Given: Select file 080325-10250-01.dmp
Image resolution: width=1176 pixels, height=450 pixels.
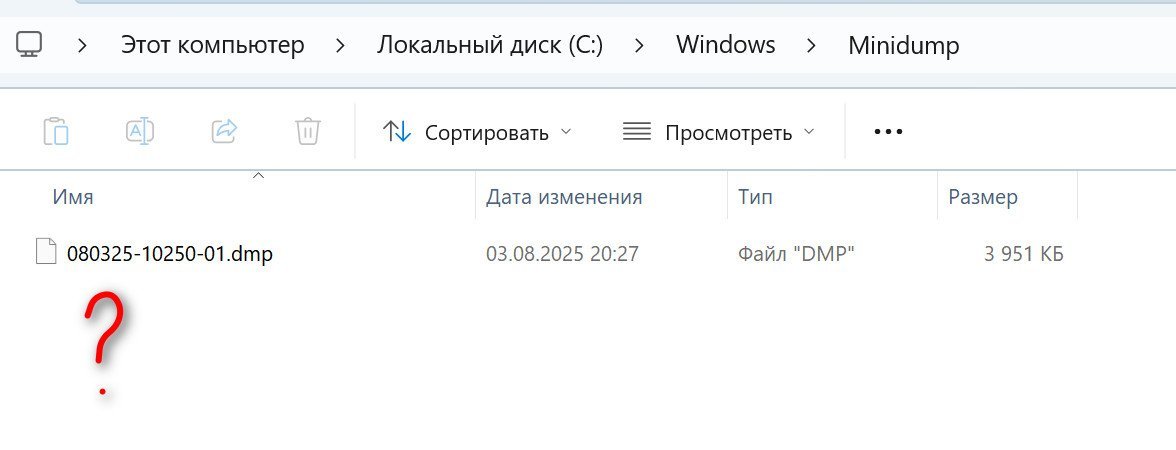Looking at the screenshot, I should [x=169, y=254].
